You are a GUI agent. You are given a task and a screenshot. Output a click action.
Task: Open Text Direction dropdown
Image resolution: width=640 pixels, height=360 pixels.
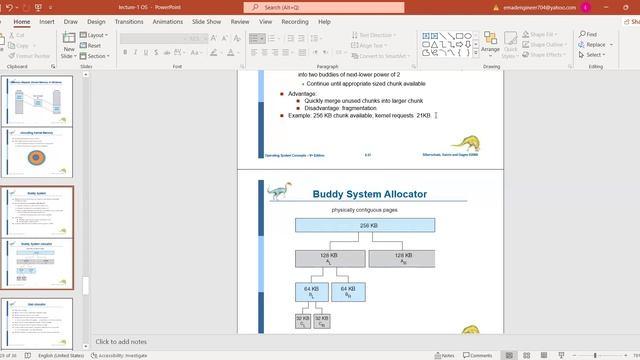coord(373,35)
